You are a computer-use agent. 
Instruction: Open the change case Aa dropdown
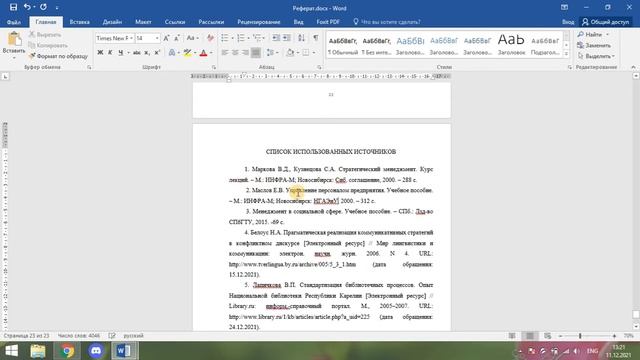coord(192,38)
